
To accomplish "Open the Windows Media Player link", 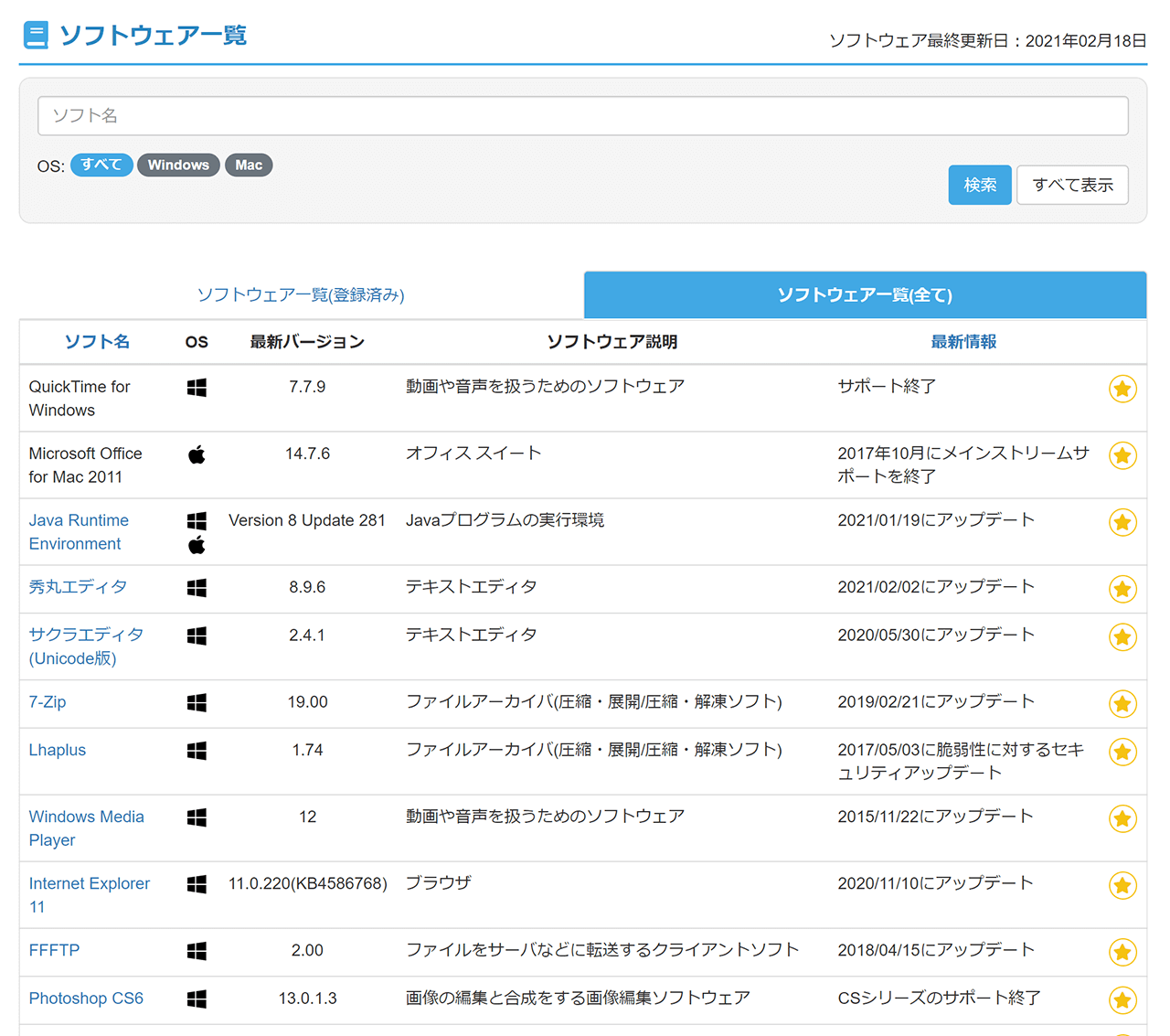I will click(87, 828).
